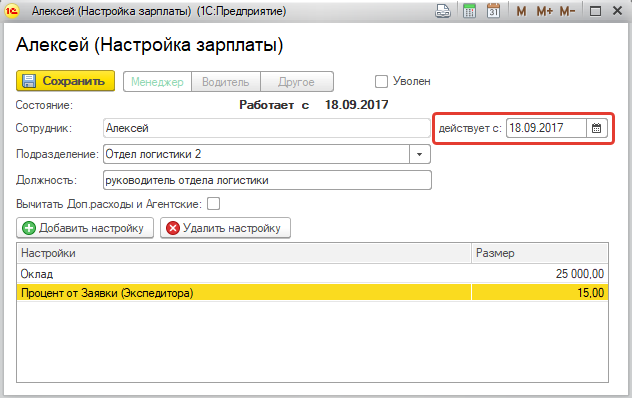Open the date picker calendar button
632x398 pixels.
tap(597, 128)
